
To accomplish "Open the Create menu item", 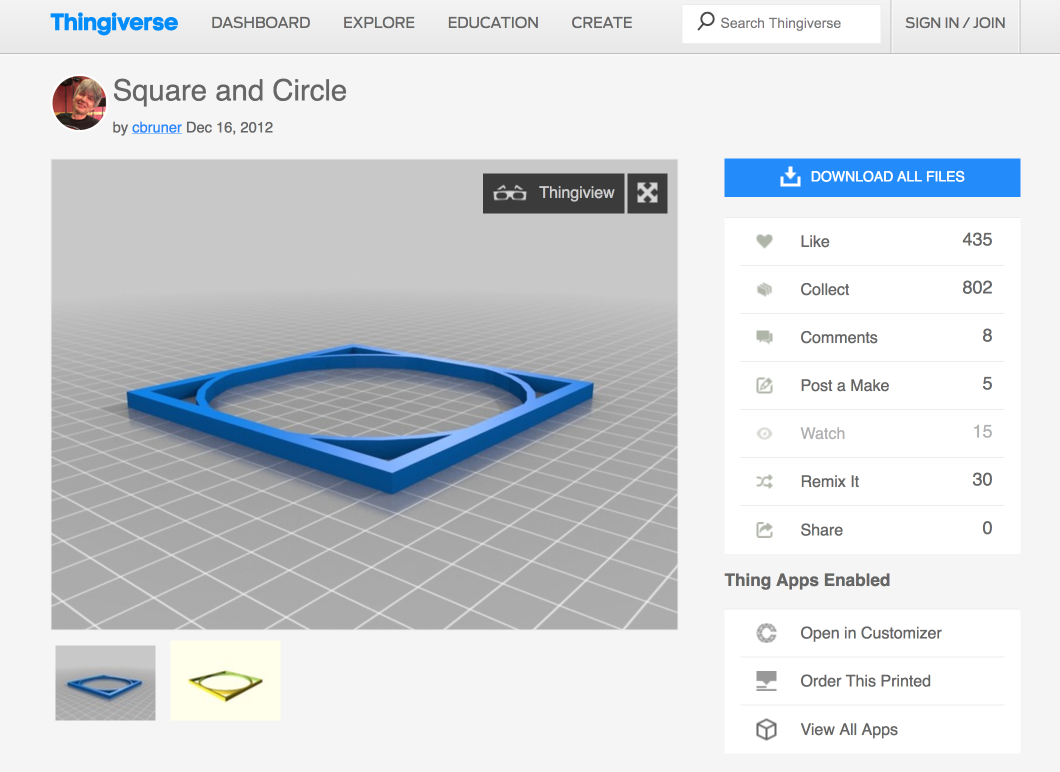I will pyautogui.click(x=602, y=23).
